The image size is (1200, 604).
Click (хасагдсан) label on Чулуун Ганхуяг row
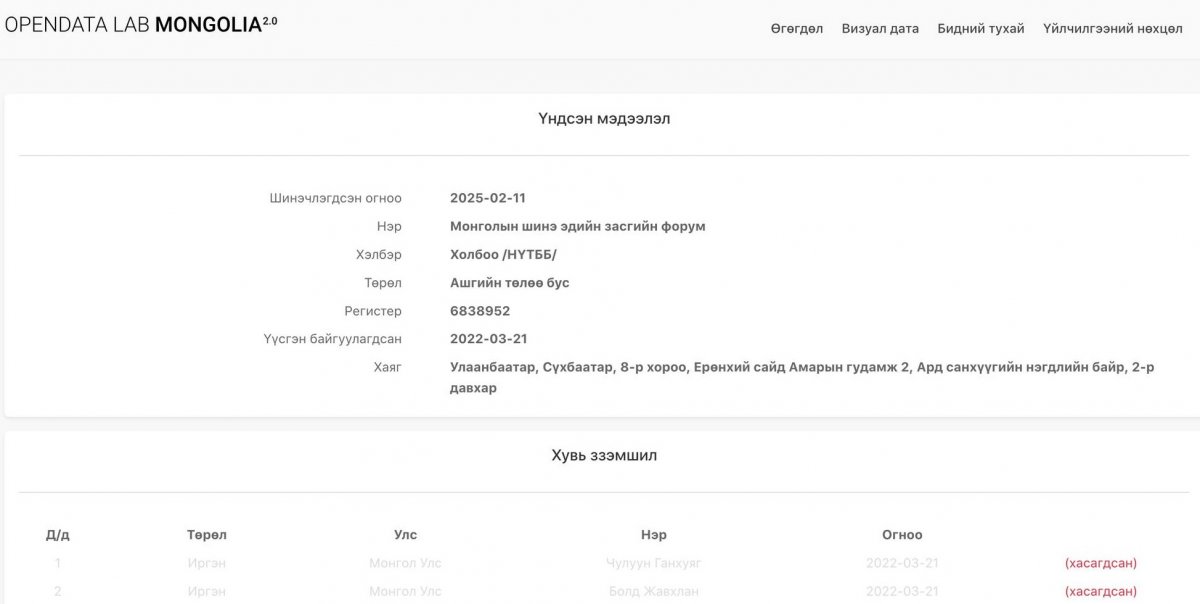tap(1100, 563)
